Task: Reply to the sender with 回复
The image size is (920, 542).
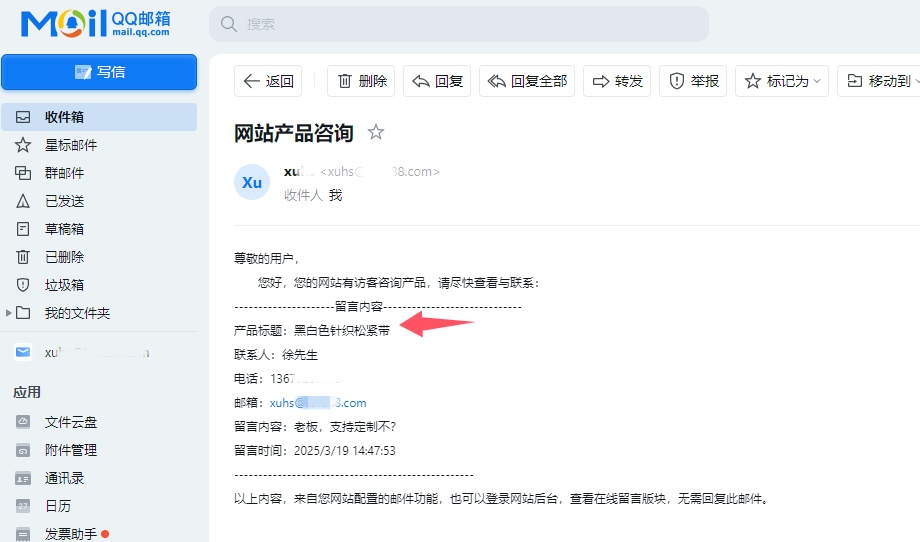Action: [x=437, y=81]
